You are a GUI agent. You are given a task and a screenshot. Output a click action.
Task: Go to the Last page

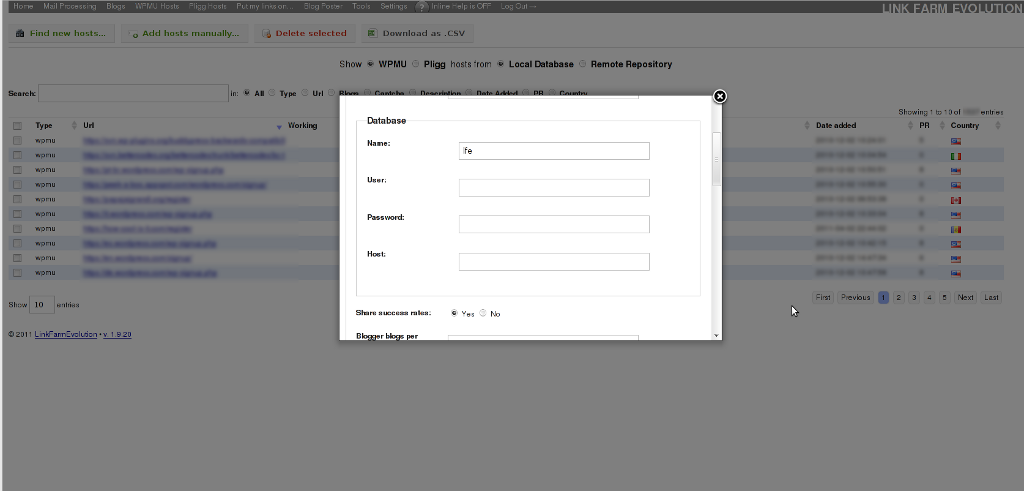point(991,298)
